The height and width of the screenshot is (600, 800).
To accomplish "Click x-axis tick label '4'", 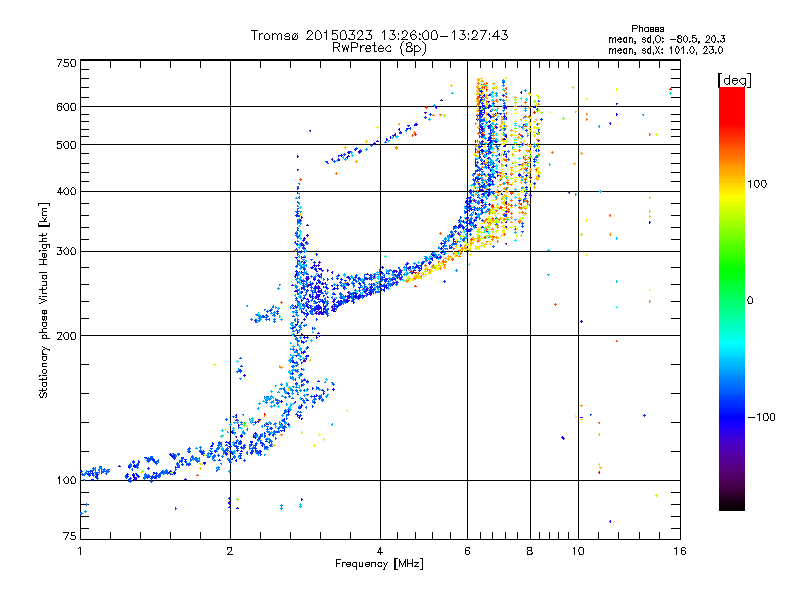I will click(380, 551).
